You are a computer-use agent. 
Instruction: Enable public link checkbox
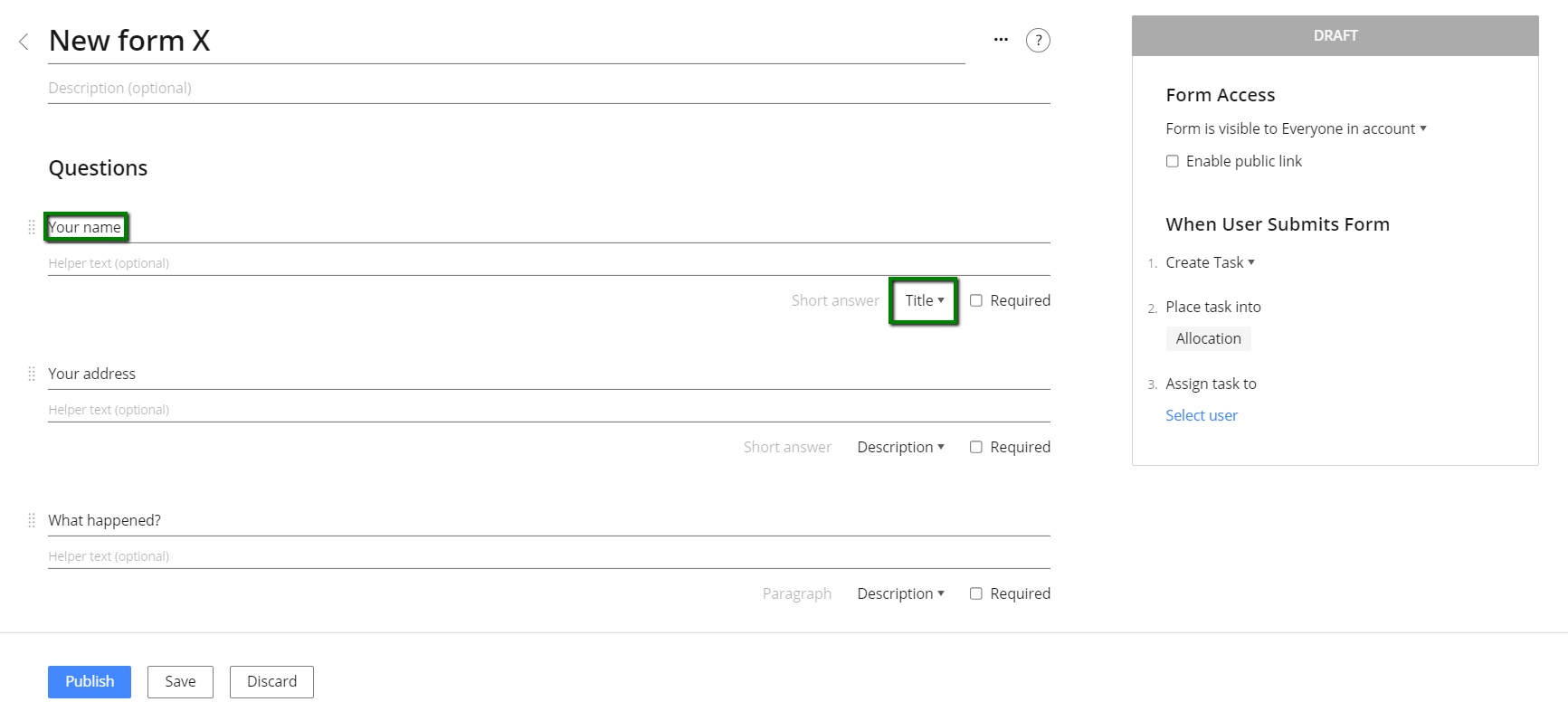1173,161
